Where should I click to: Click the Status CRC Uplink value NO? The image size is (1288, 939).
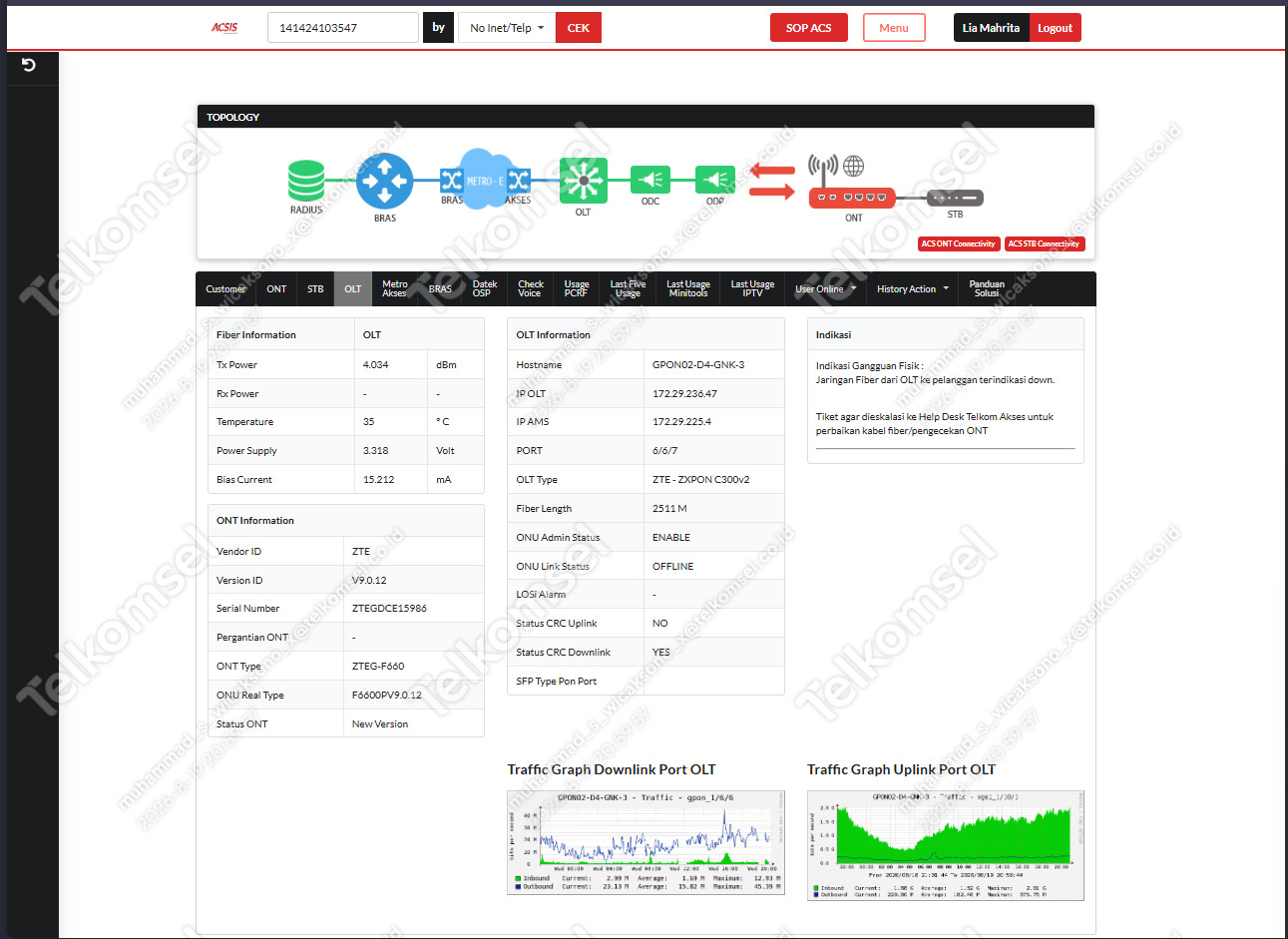point(660,624)
